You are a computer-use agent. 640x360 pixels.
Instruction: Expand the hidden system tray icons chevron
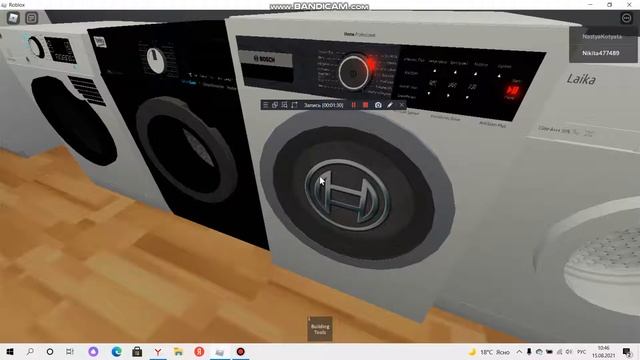click(x=519, y=352)
